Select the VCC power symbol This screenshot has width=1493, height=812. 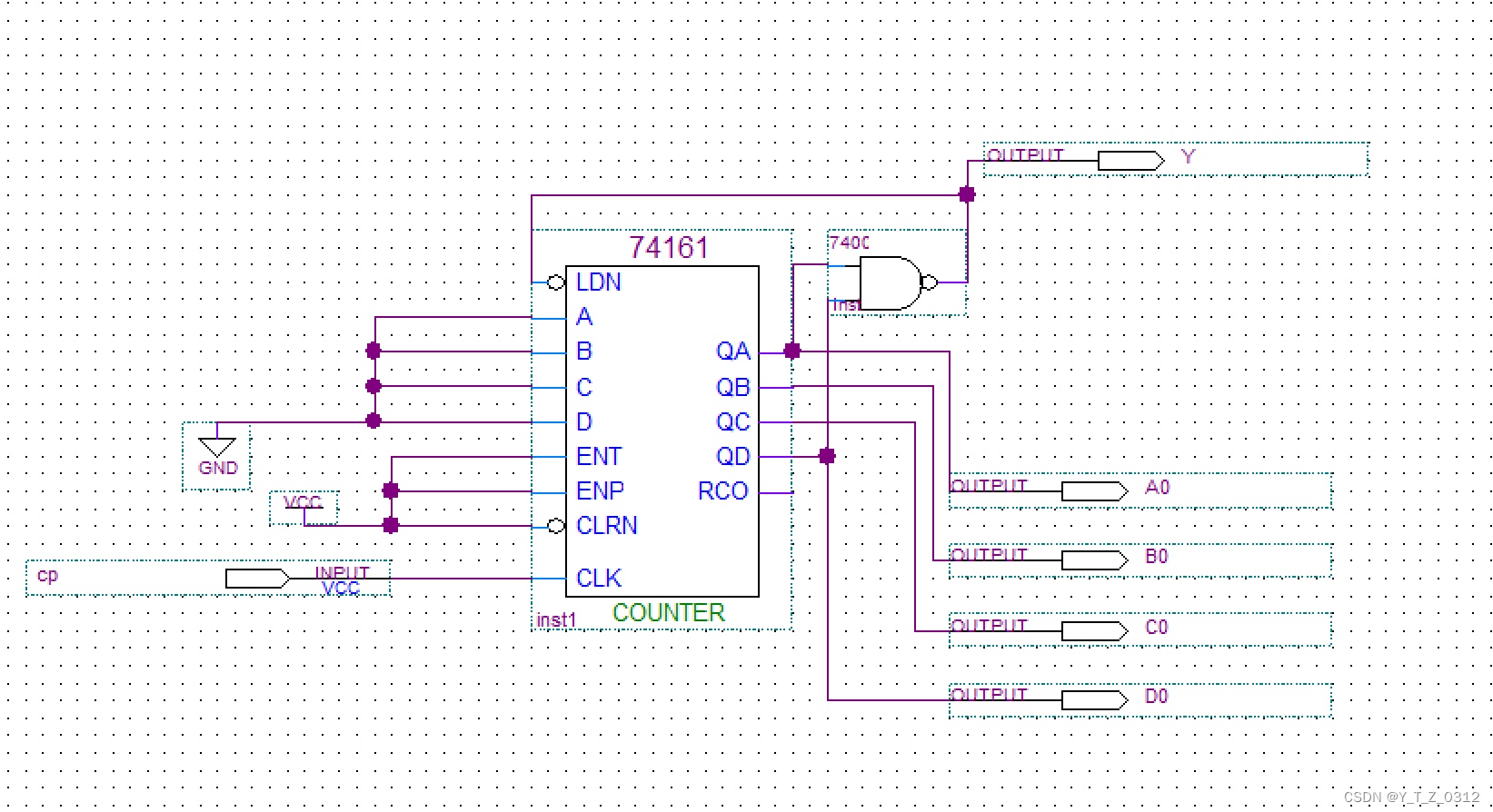tap(304, 509)
